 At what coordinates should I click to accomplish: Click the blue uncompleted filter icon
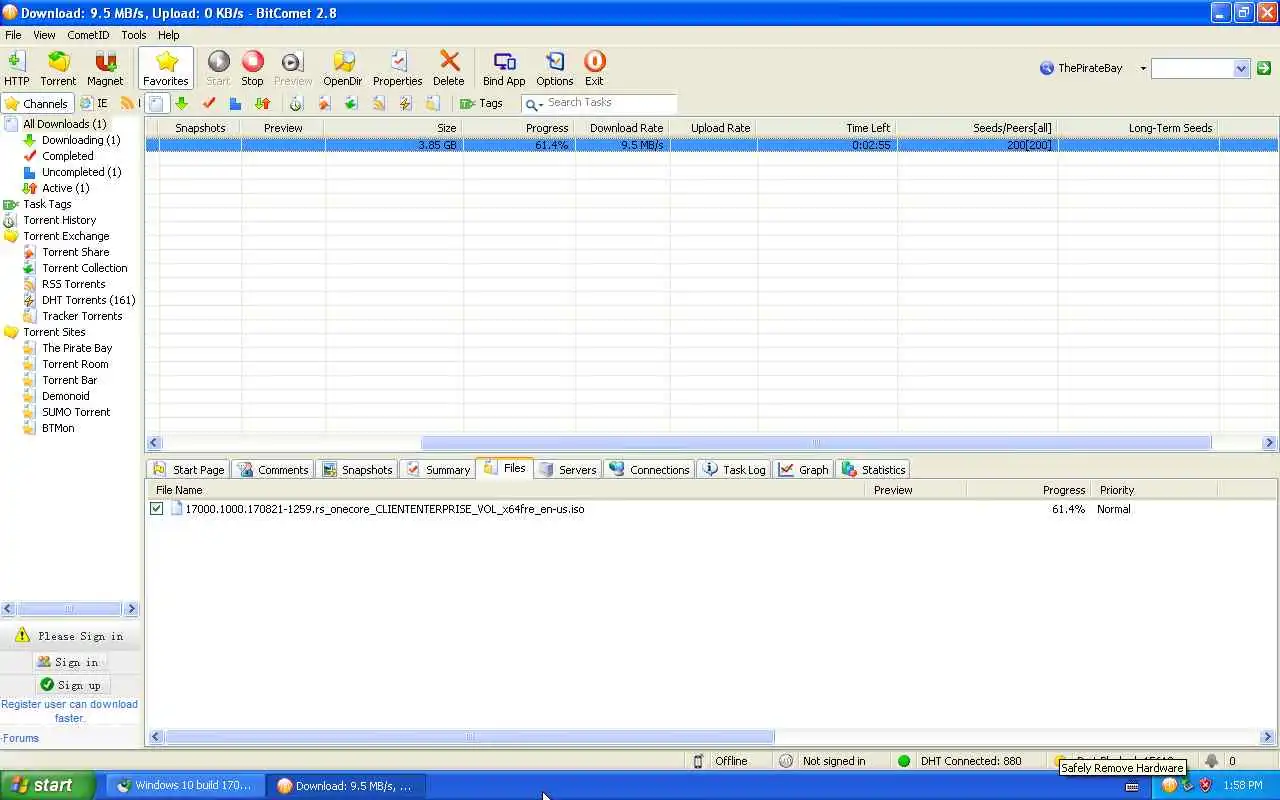(235, 103)
